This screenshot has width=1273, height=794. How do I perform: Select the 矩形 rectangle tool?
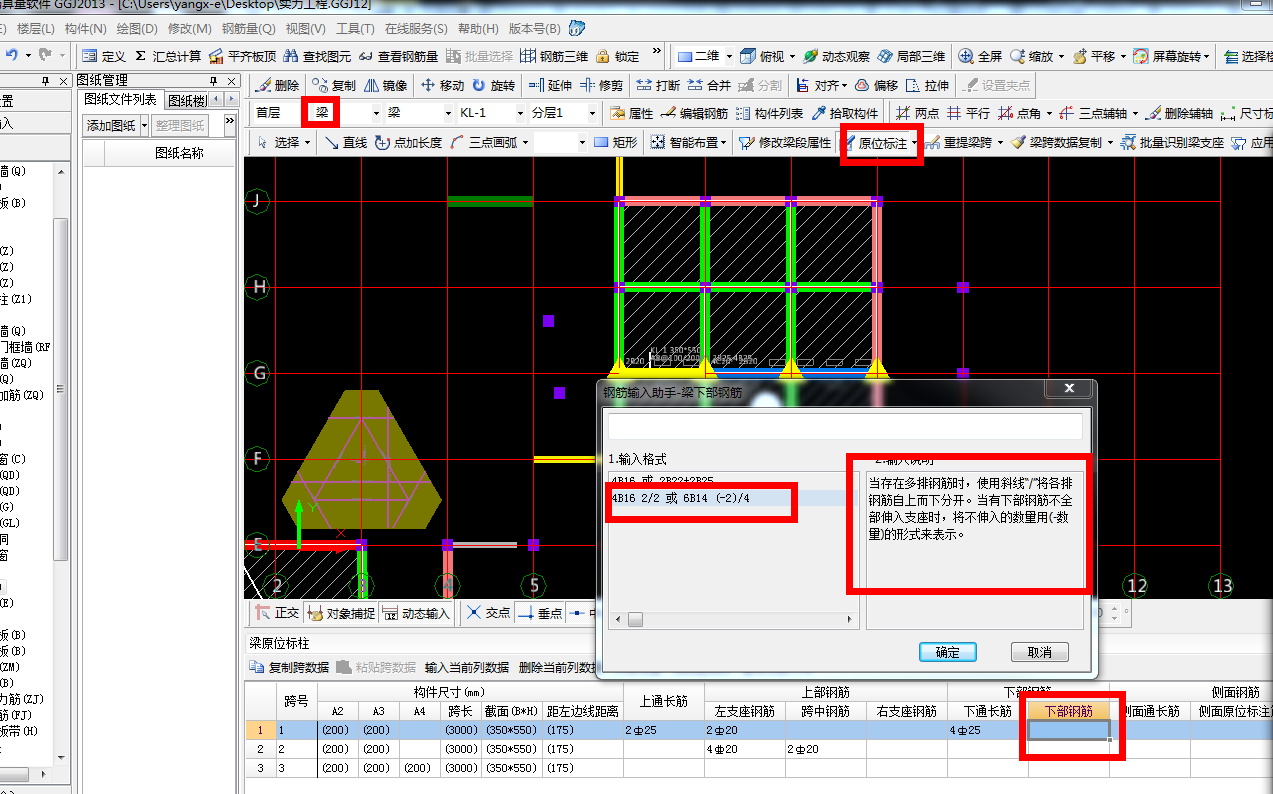pos(615,142)
